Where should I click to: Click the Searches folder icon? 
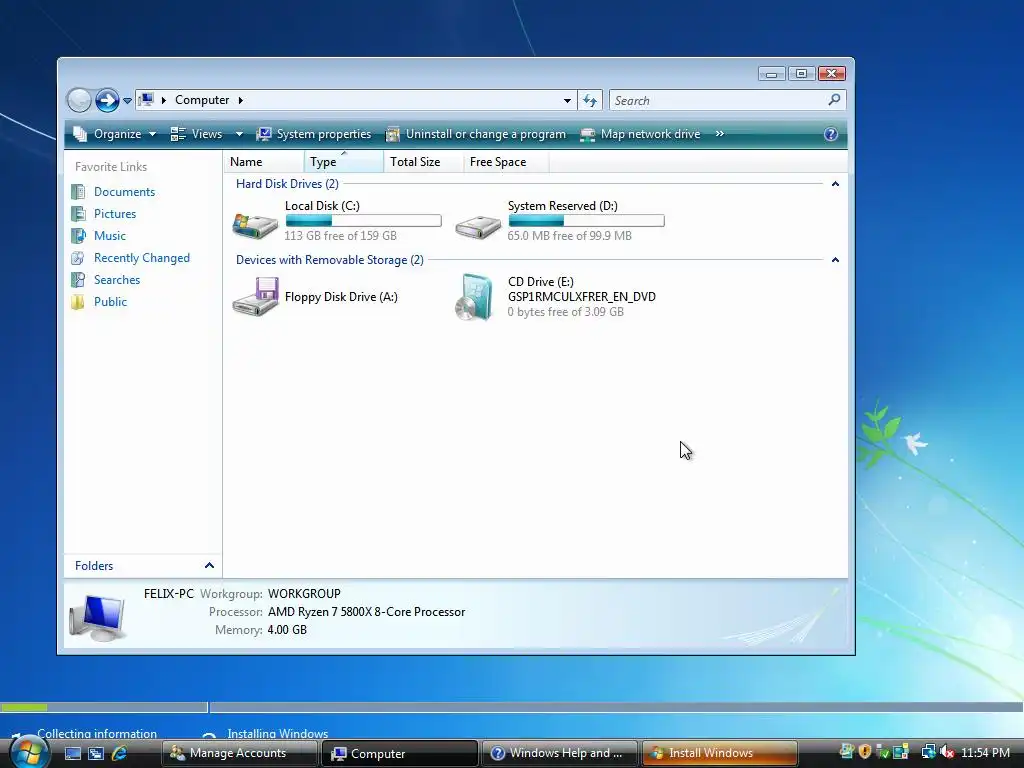pyautogui.click(x=78, y=280)
